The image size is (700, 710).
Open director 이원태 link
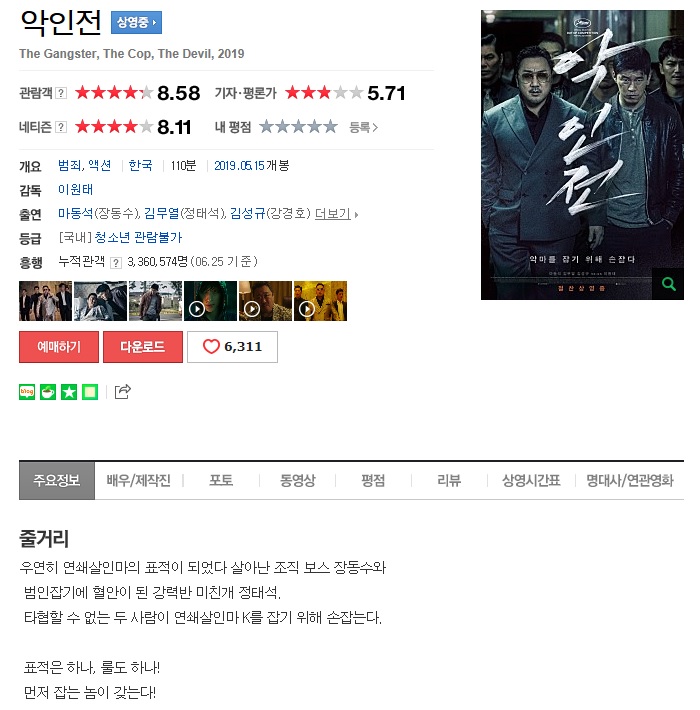75,189
